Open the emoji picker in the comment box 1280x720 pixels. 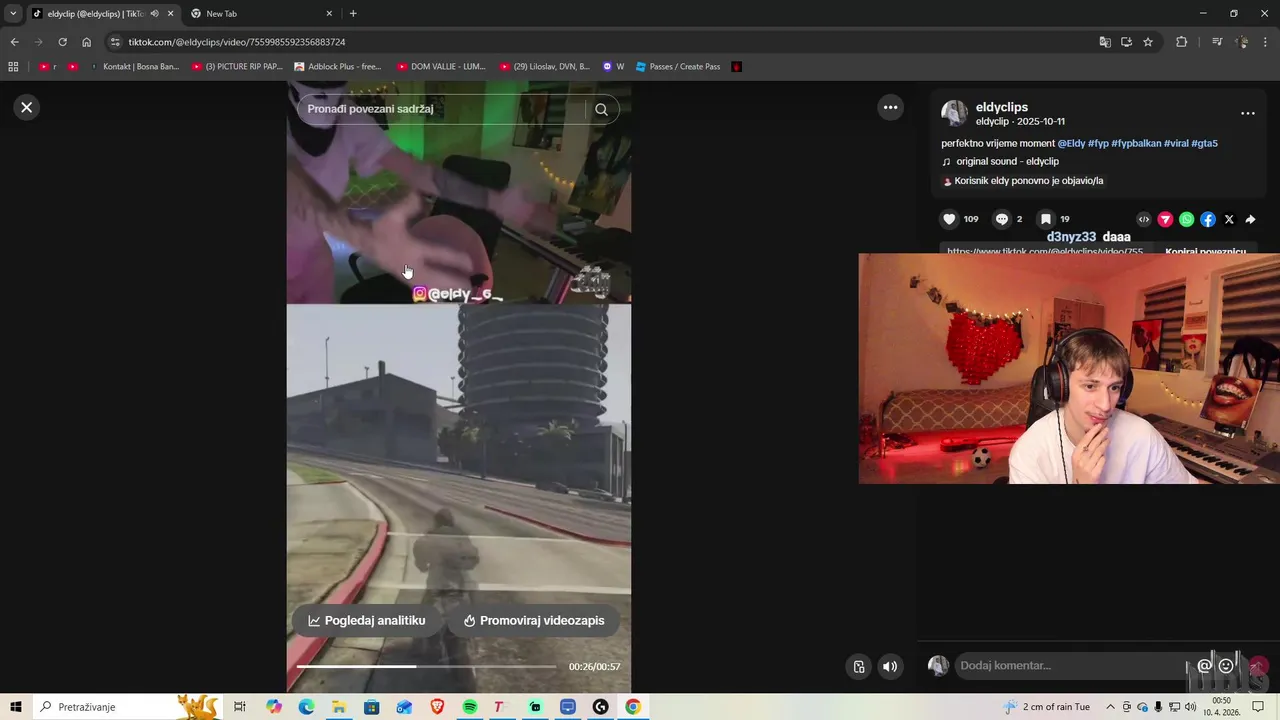pyautogui.click(x=1226, y=666)
